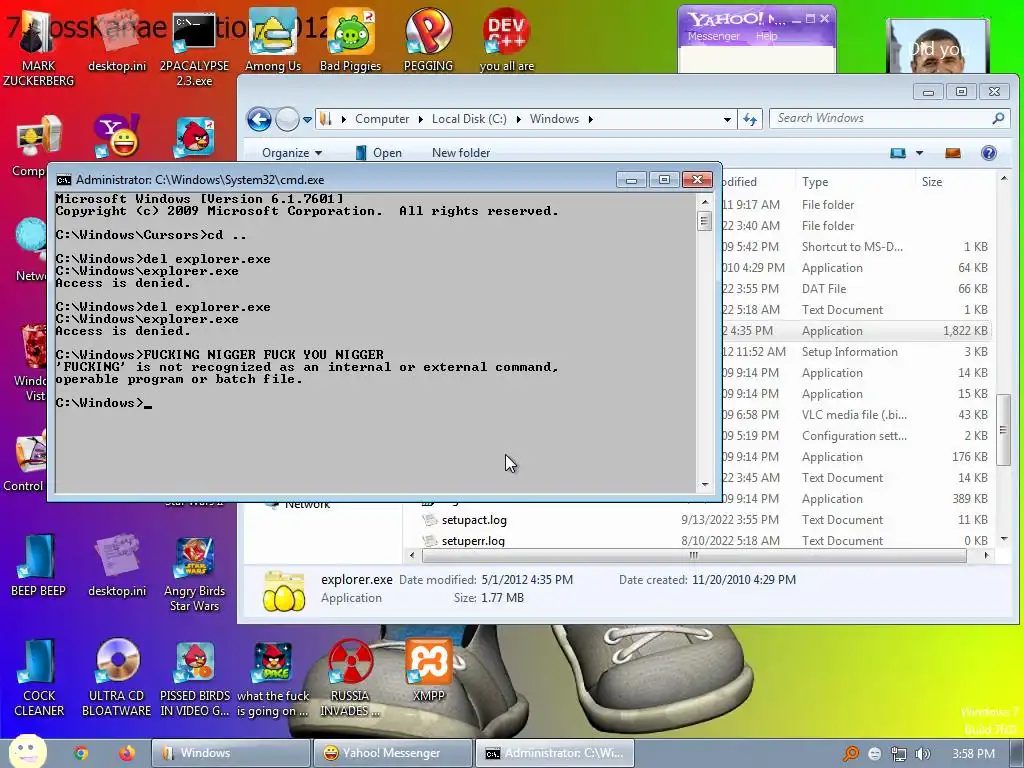Viewport: 1024px width, 768px height.
Task: Select the Yahoo Messenger desktop icon
Action: point(116,136)
